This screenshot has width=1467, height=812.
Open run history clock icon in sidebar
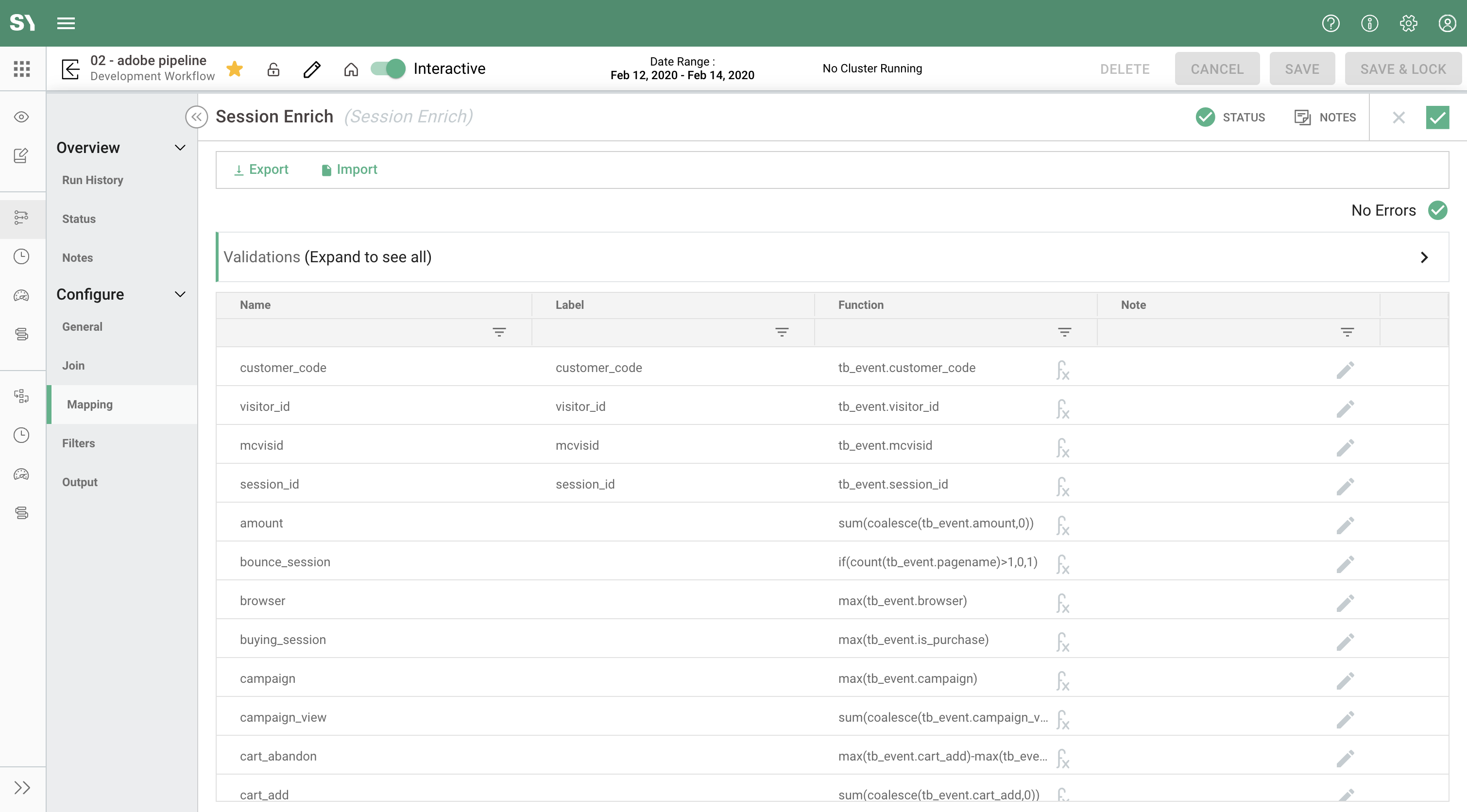[x=22, y=256]
